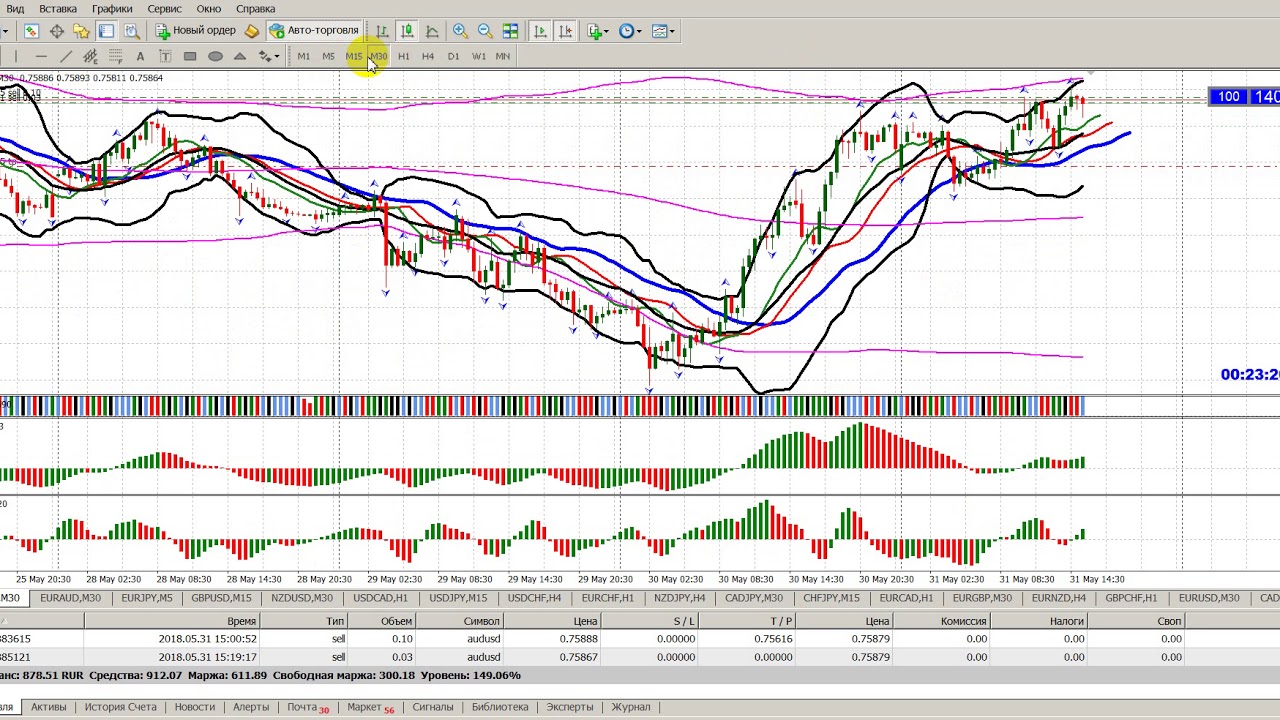Switch to H4 timeframe
The height and width of the screenshot is (720, 1280).
click(x=428, y=56)
